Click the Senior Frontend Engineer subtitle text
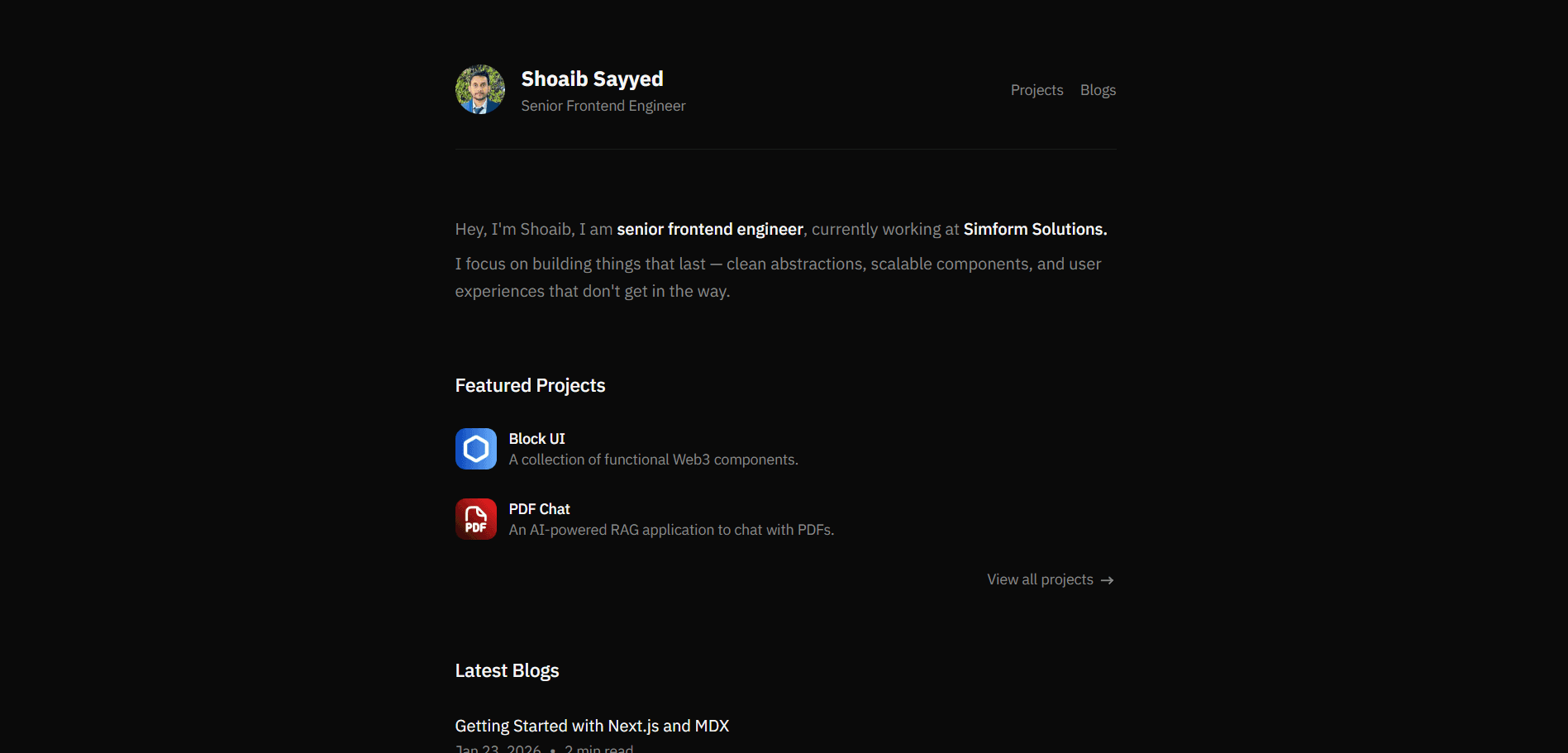 [x=603, y=106]
